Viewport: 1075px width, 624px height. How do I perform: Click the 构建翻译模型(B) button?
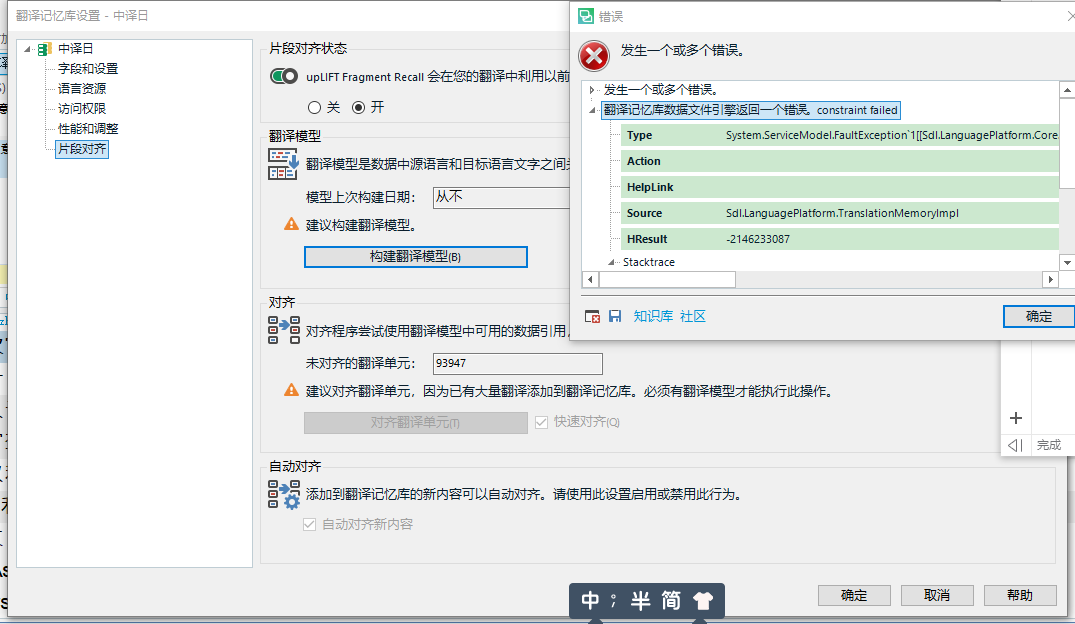pyautogui.click(x=415, y=256)
